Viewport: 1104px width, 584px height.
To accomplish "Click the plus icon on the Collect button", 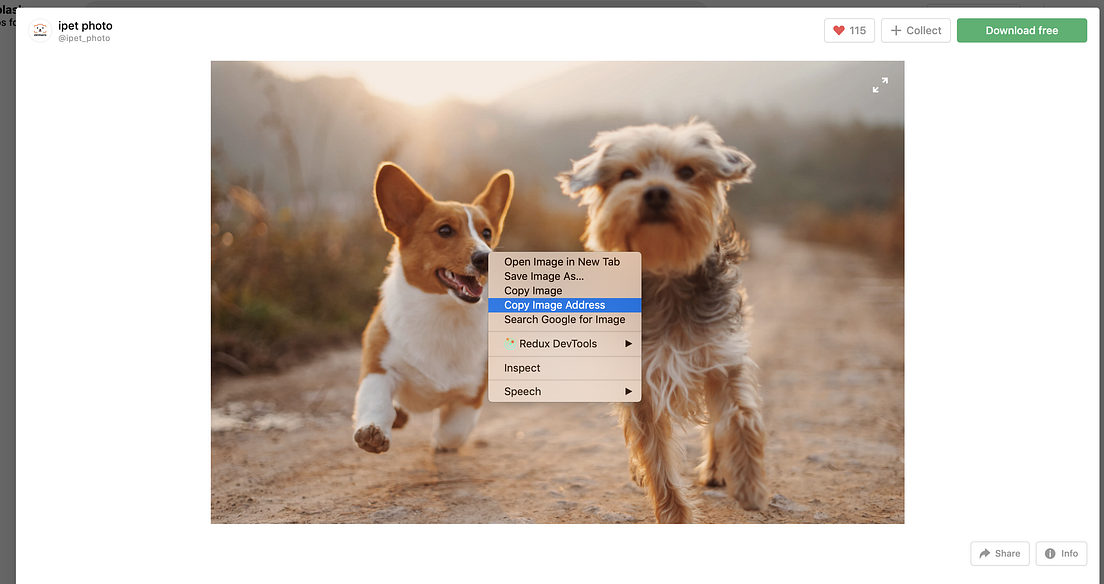I will point(898,30).
